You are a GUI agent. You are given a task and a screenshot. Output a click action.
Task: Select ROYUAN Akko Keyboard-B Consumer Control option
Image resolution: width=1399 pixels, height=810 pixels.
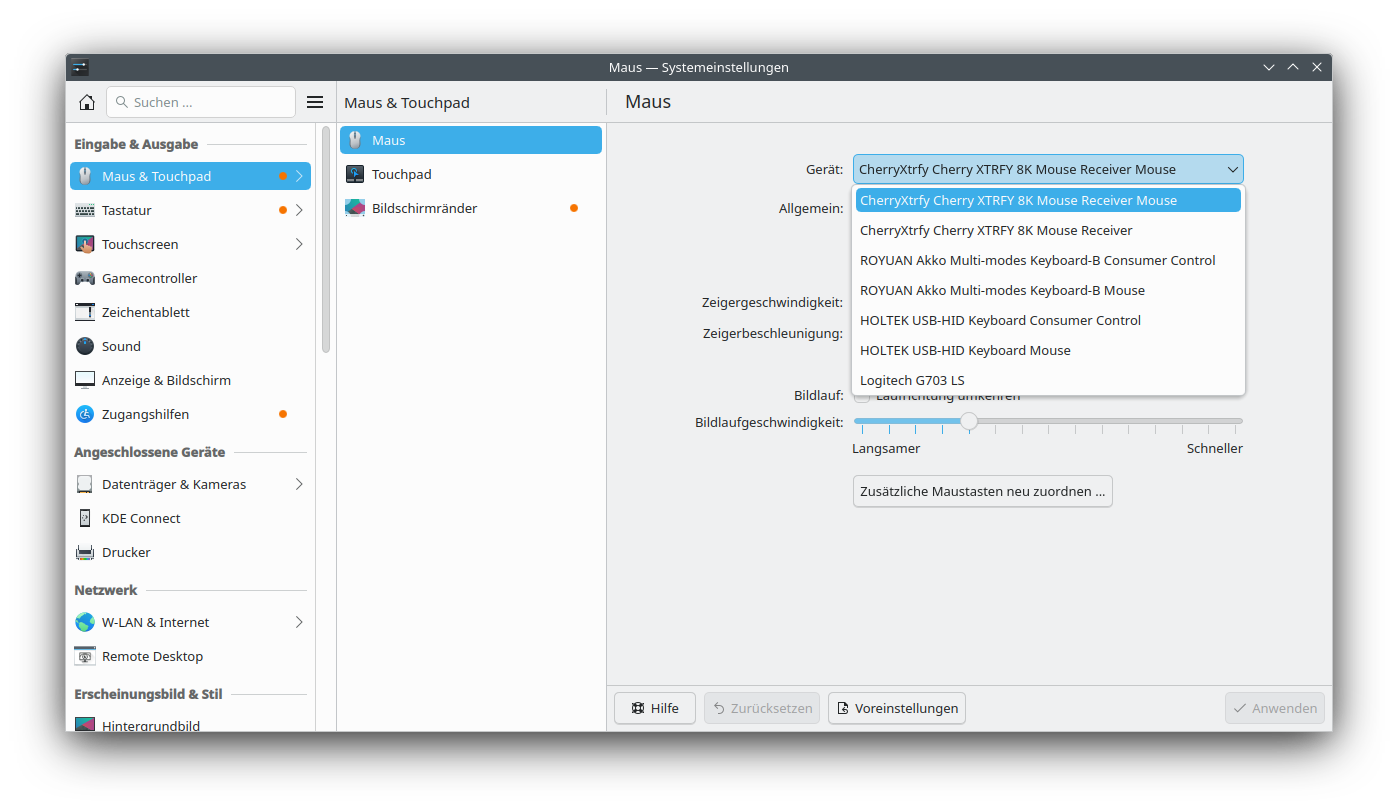tap(1048, 260)
